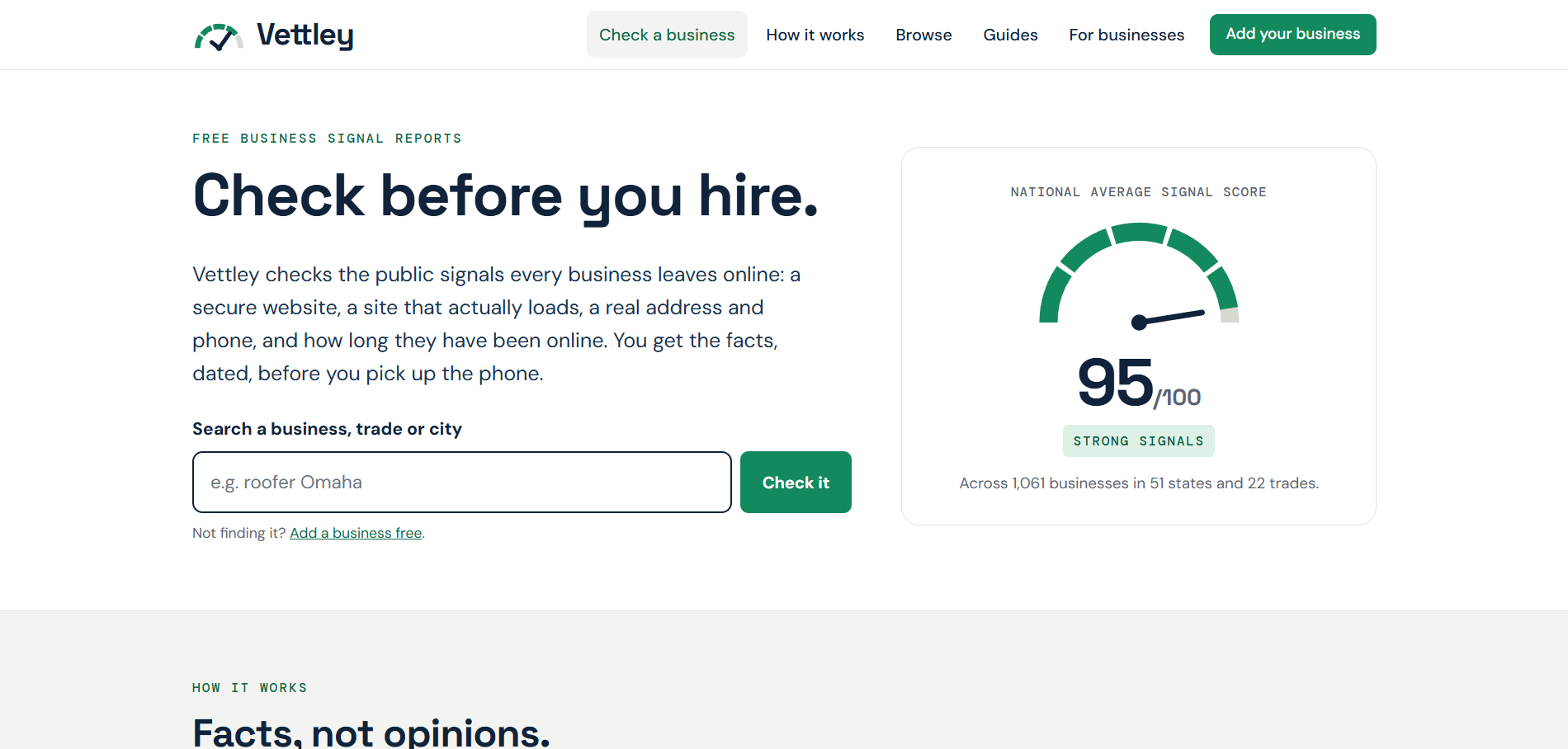Click the Check before you hire heading
The height and width of the screenshot is (749, 1568).
point(505,196)
